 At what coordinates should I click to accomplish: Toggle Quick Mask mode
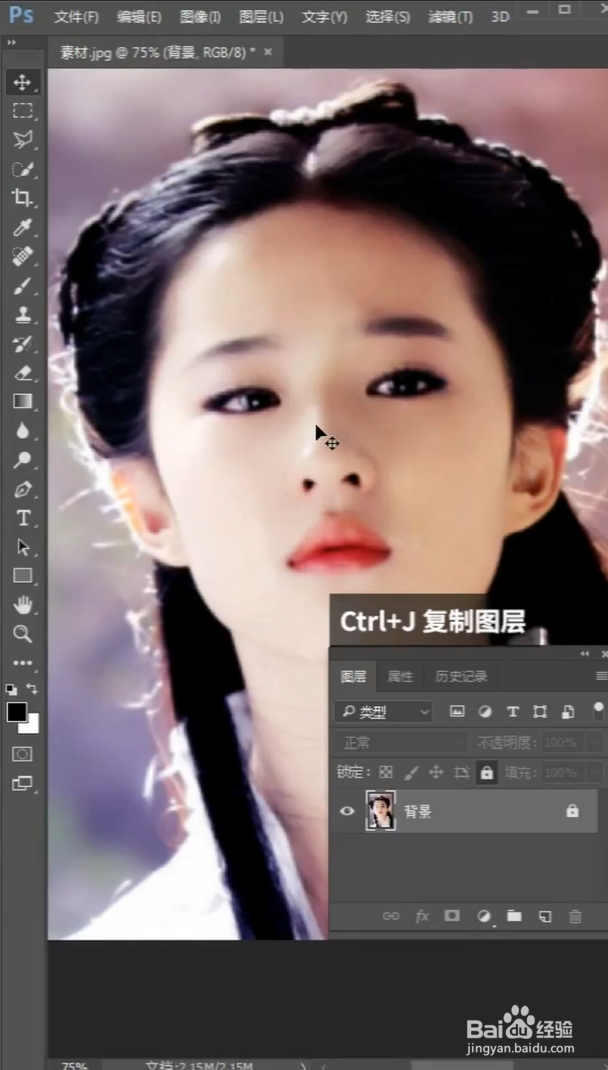pos(23,754)
